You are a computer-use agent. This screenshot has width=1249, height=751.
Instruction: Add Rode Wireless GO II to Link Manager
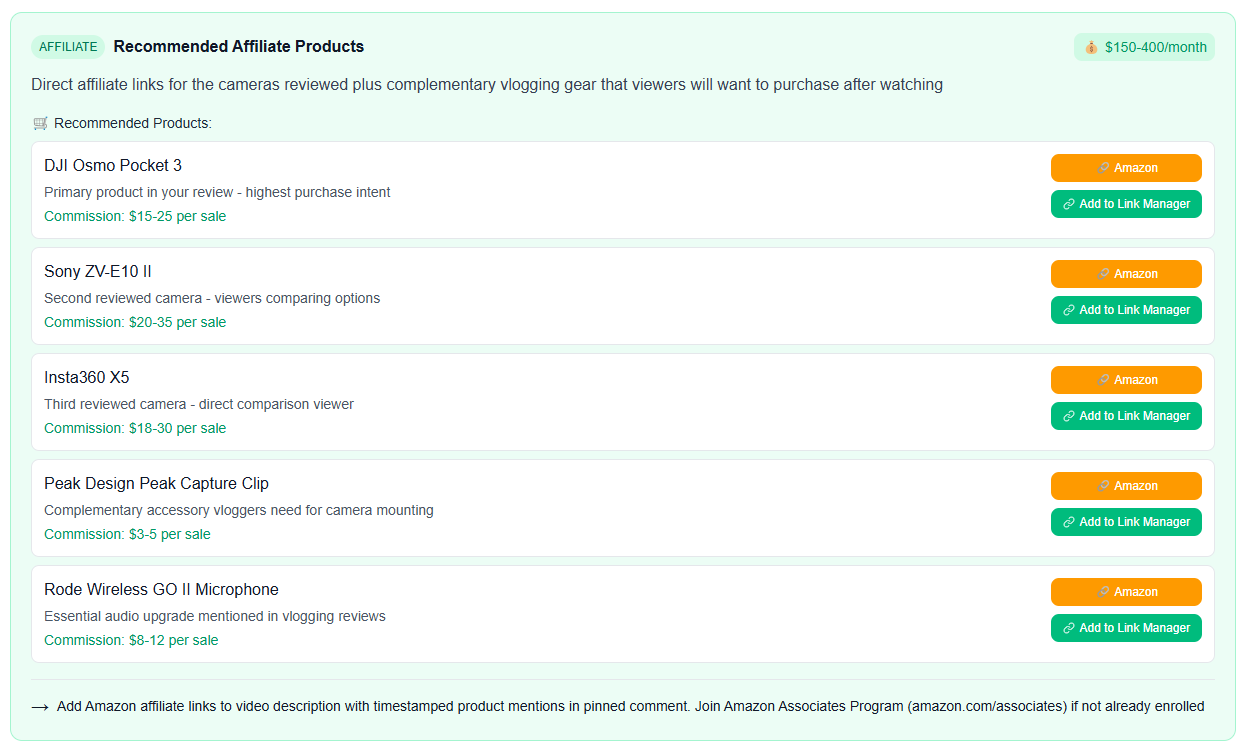tap(1125, 628)
